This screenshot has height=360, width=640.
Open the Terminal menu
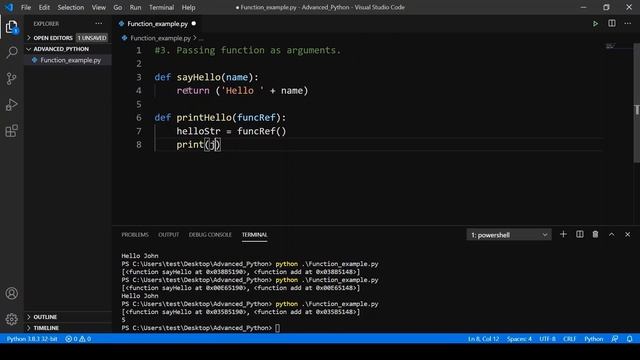coord(161,7)
